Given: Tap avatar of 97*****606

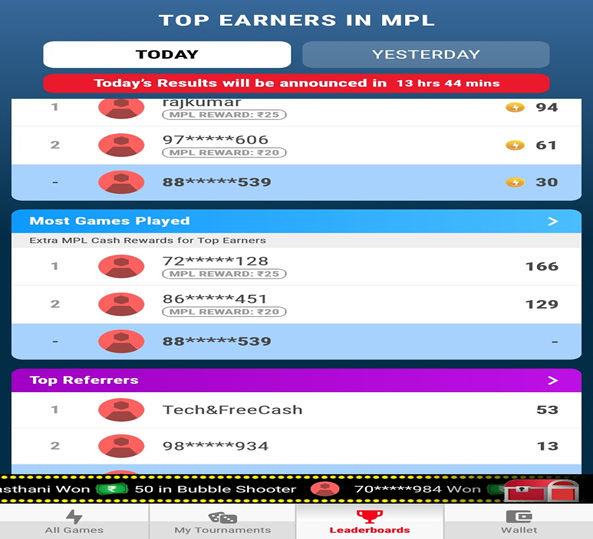Looking at the screenshot, I should [x=121, y=145].
